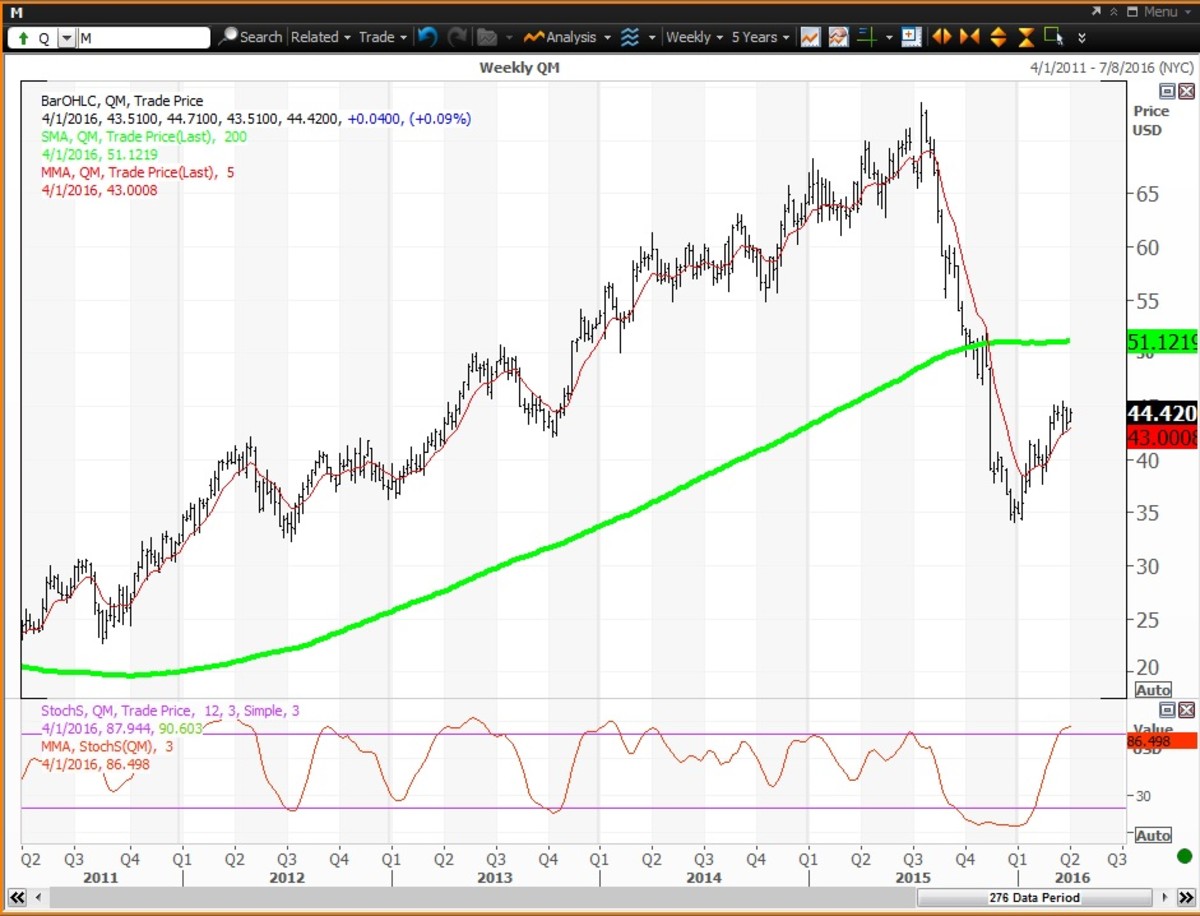The width and height of the screenshot is (1200, 916).
Task: Toggle Auto scaling on the price axis
Action: pyautogui.click(x=1153, y=690)
